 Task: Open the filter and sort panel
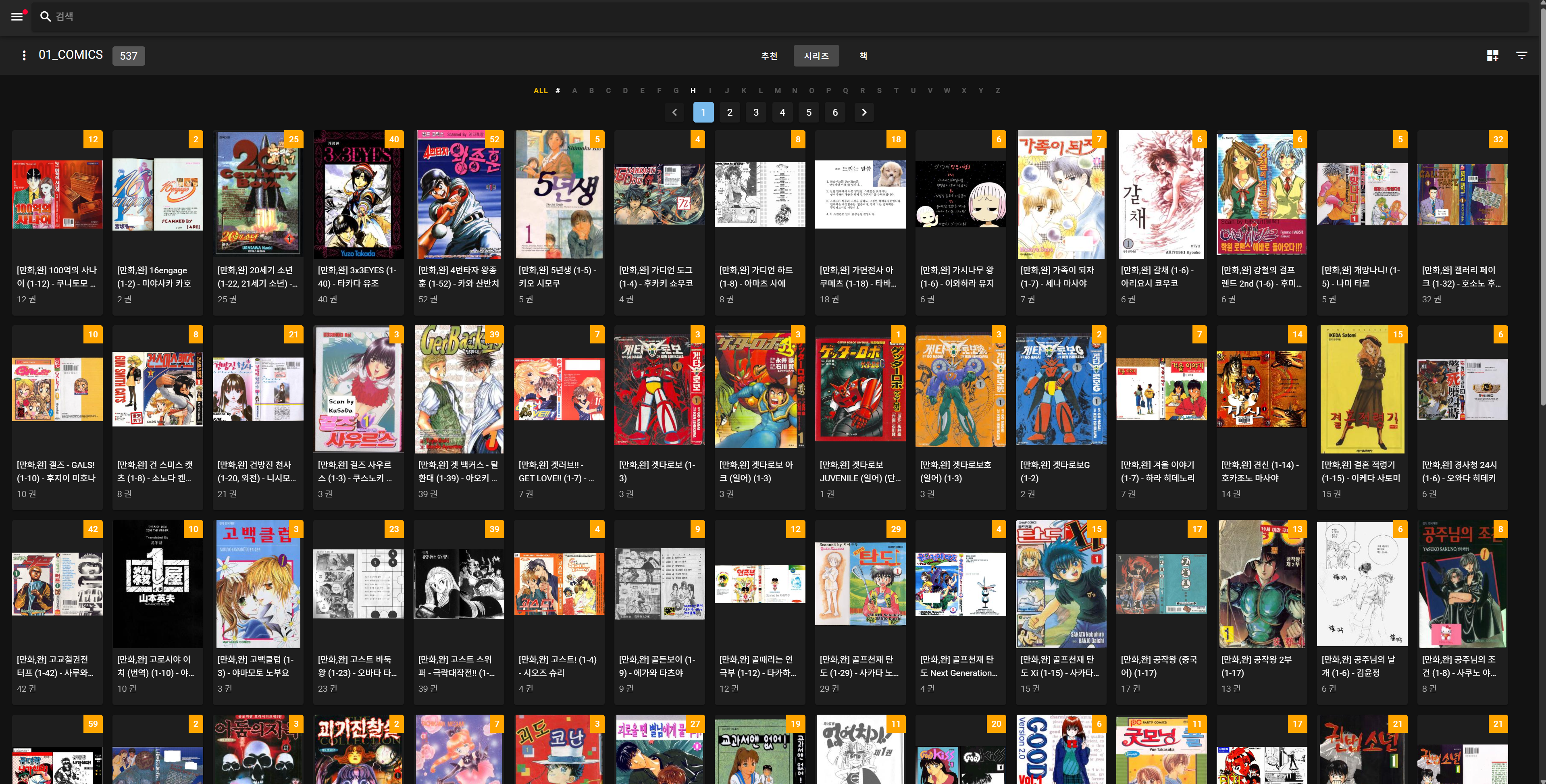pos(1521,55)
